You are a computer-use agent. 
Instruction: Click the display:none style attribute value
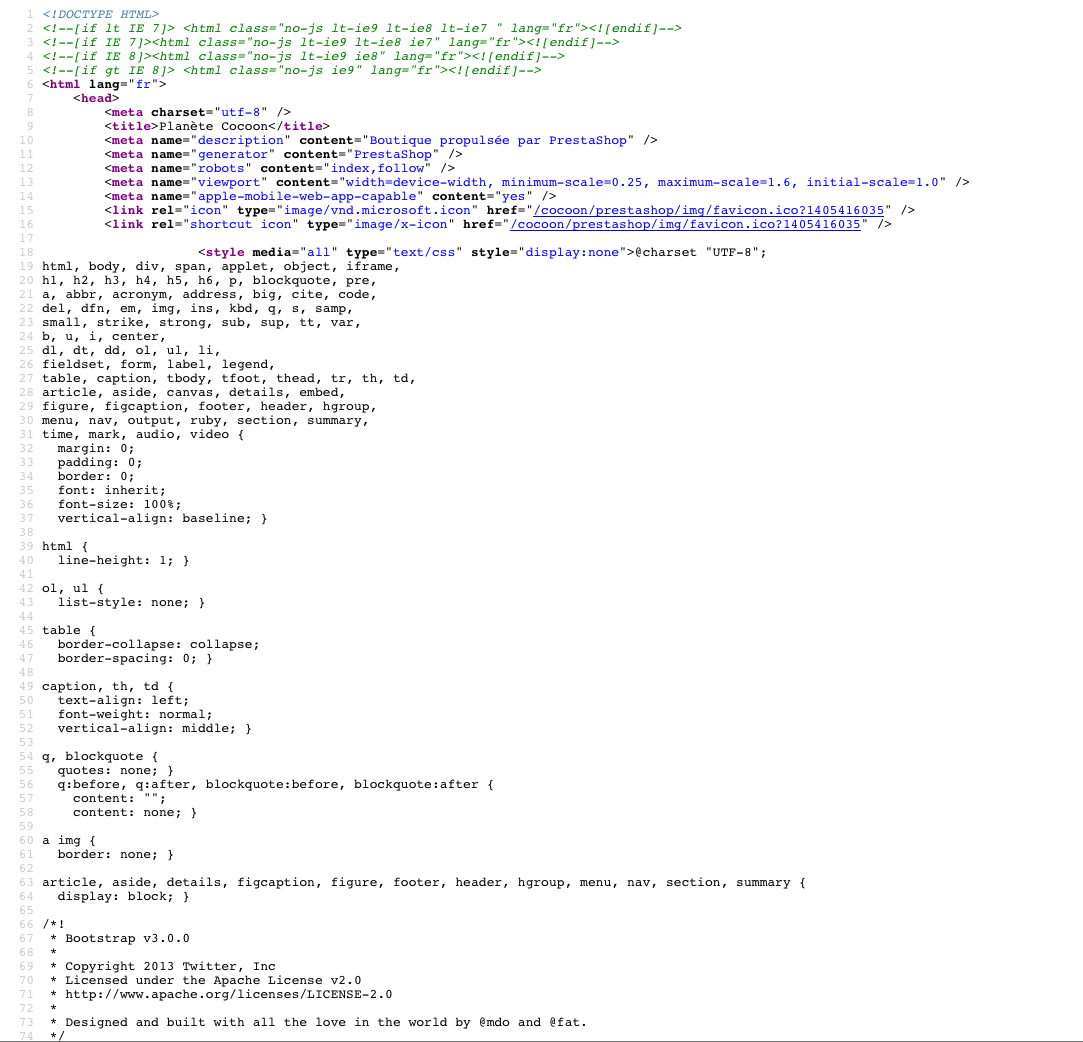pyautogui.click(x=572, y=252)
